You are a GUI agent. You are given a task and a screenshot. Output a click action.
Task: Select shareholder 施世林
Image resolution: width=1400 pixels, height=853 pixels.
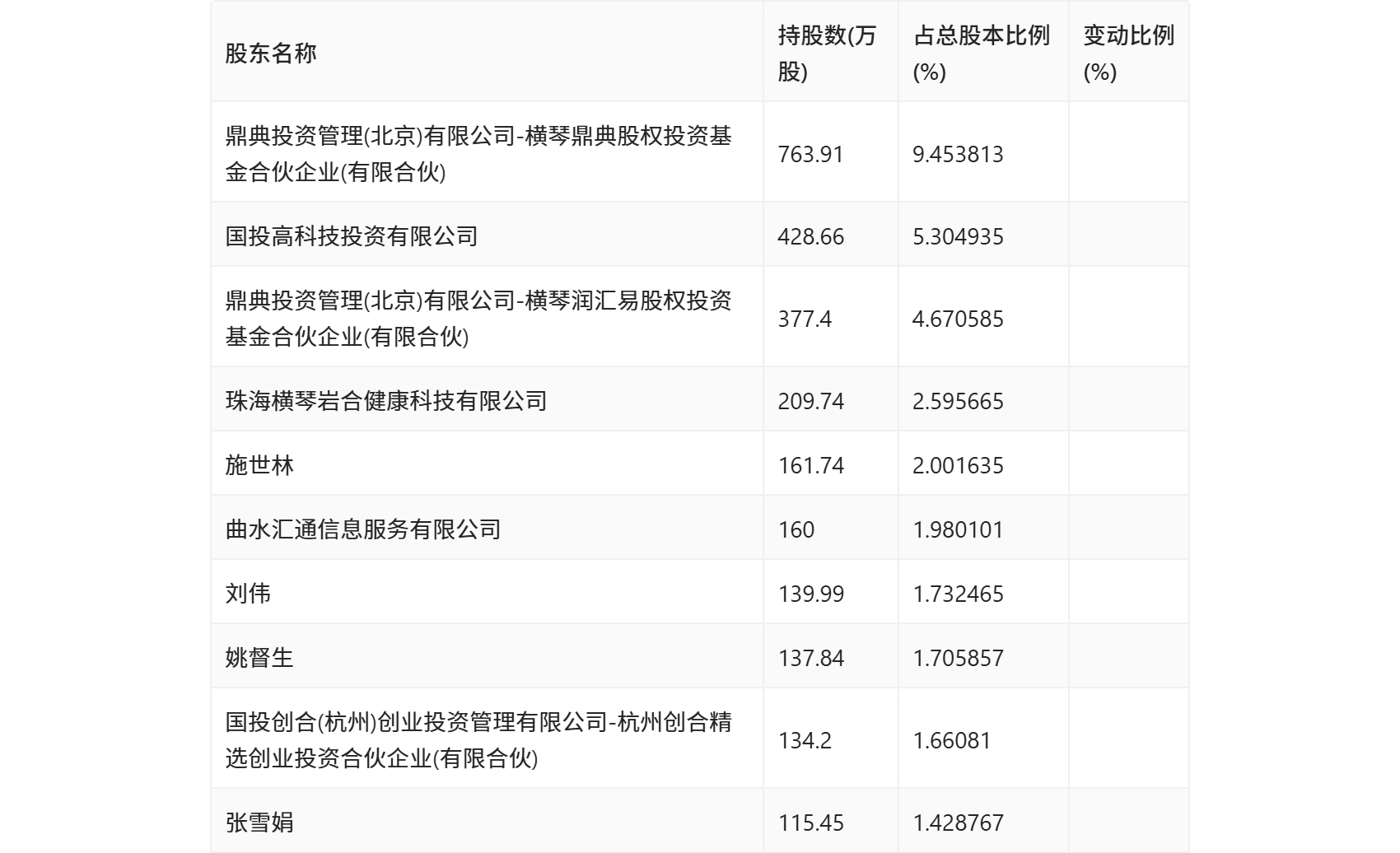259,465
